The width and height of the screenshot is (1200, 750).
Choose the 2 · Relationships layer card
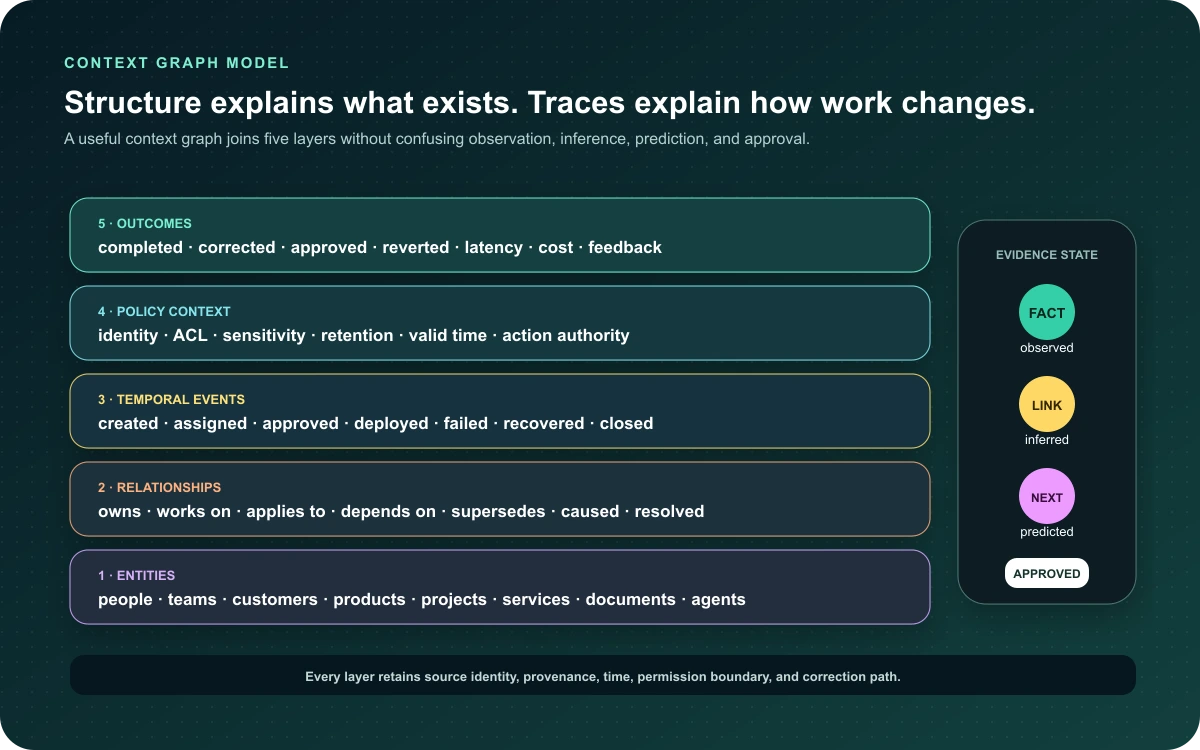pos(500,499)
